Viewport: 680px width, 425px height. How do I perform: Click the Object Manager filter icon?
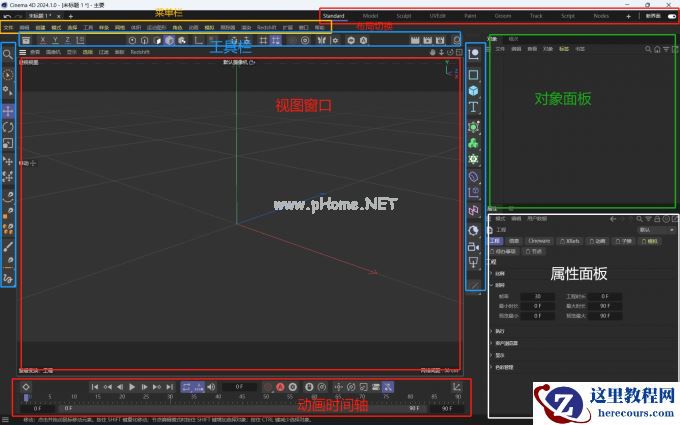tap(666, 49)
